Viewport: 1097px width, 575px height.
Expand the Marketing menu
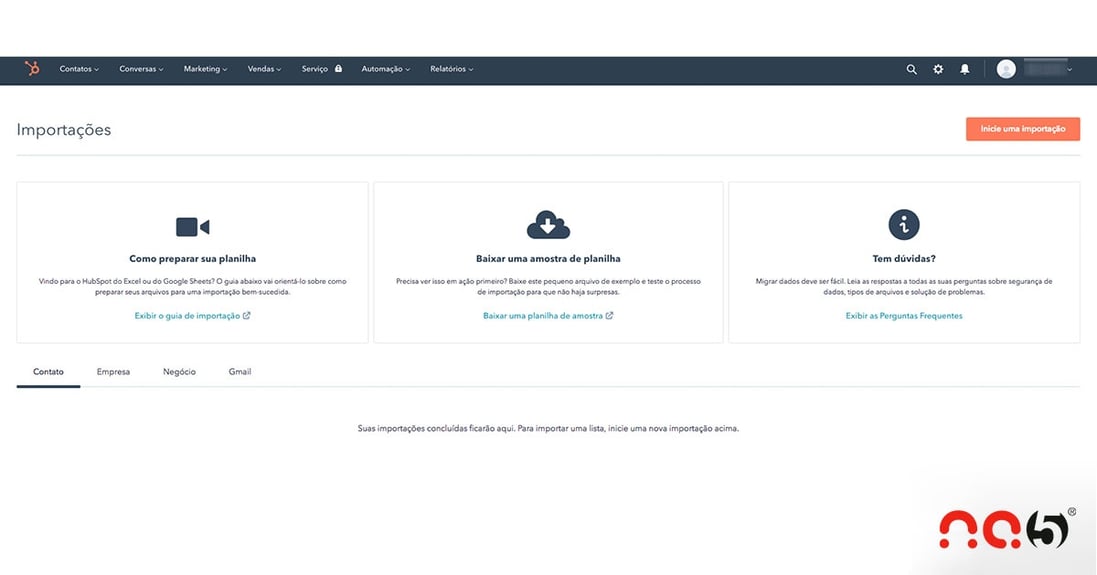click(x=206, y=69)
